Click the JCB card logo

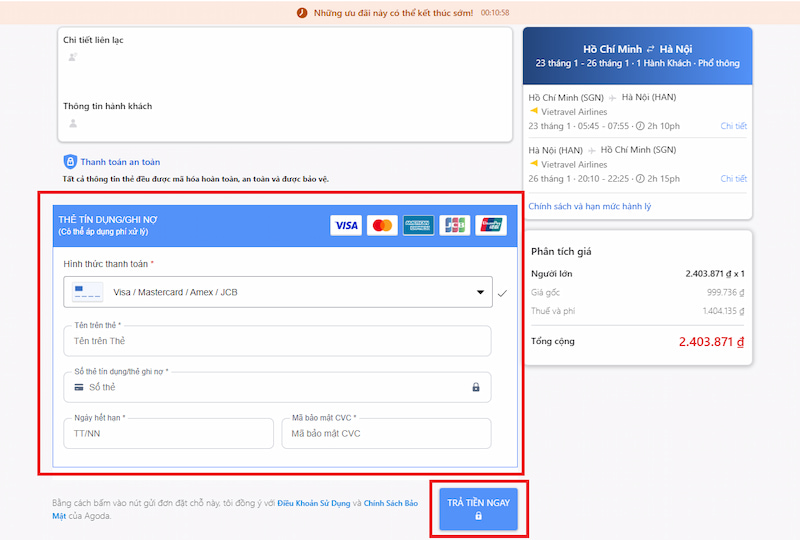tap(455, 225)
